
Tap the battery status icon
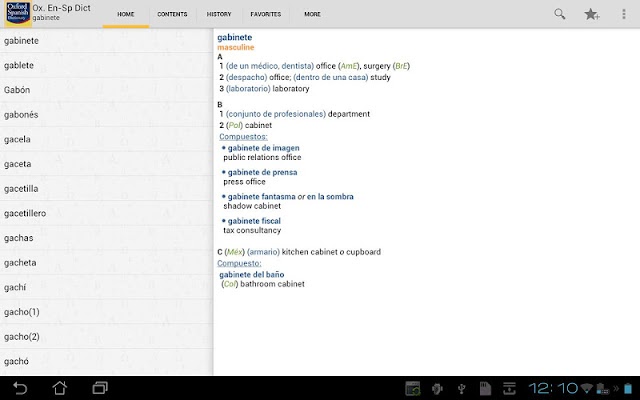(628, 388)
